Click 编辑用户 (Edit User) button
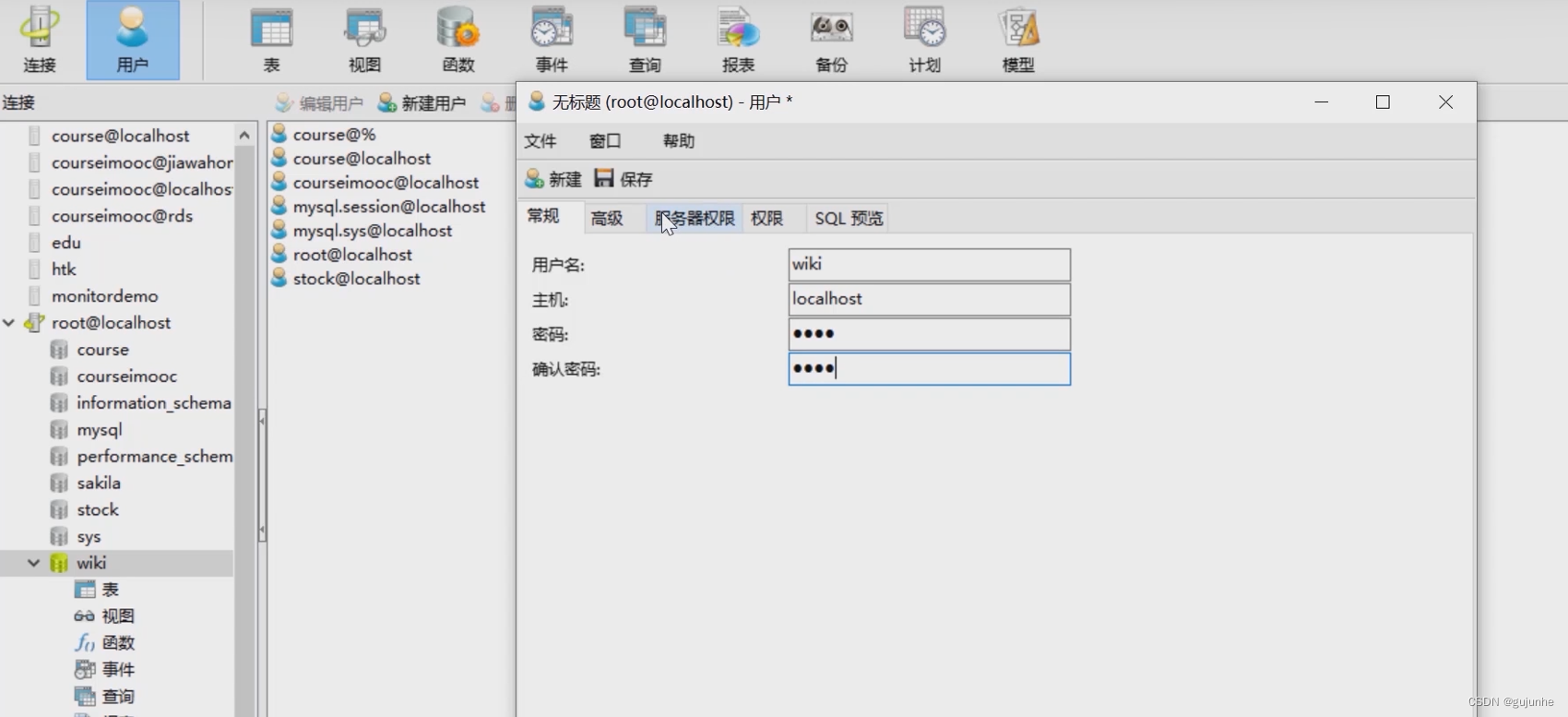 (x=319, y=102)
